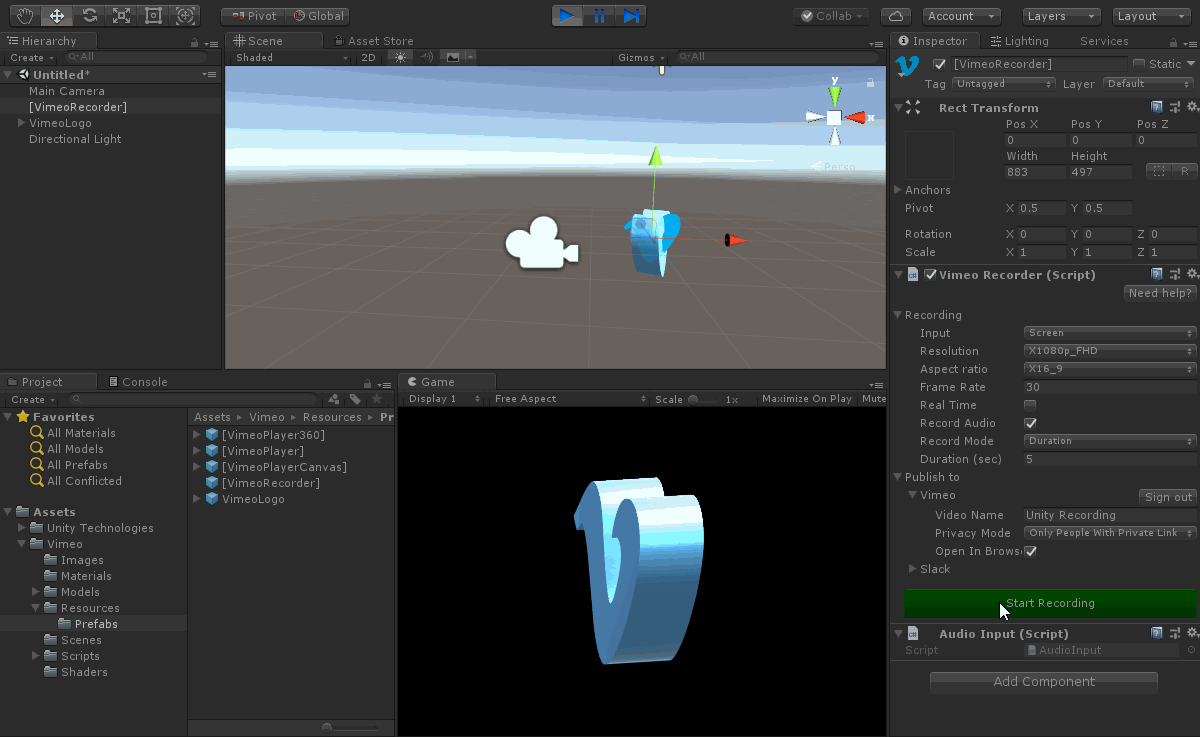Open Audio Input component gear menu

[x=1192, y=633]
